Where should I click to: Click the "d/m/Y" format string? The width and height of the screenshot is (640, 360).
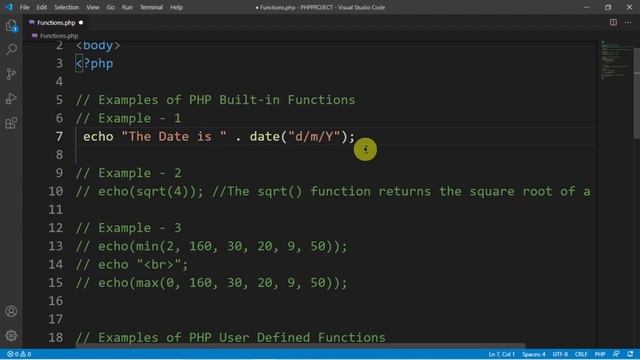point(314,136)
